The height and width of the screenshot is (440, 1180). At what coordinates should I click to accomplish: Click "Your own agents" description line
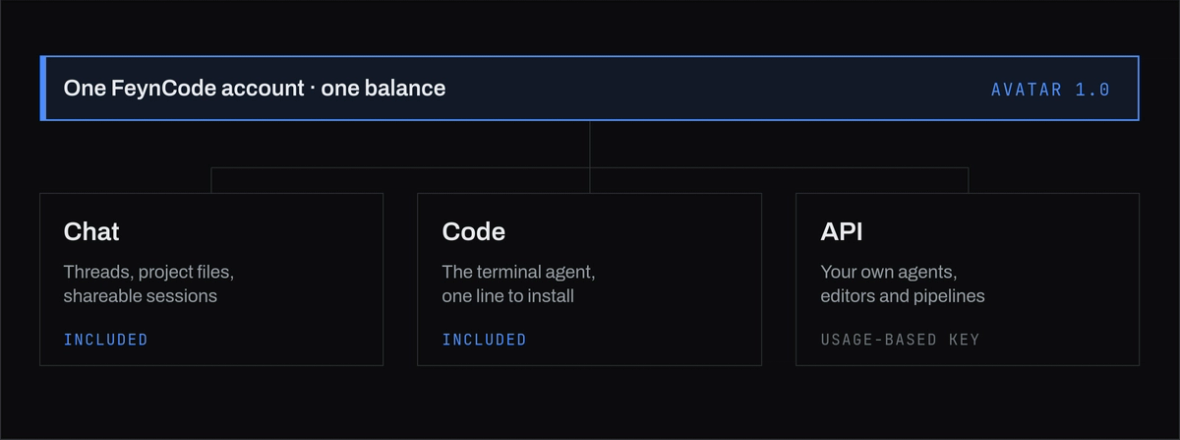(x=889, y=272)
